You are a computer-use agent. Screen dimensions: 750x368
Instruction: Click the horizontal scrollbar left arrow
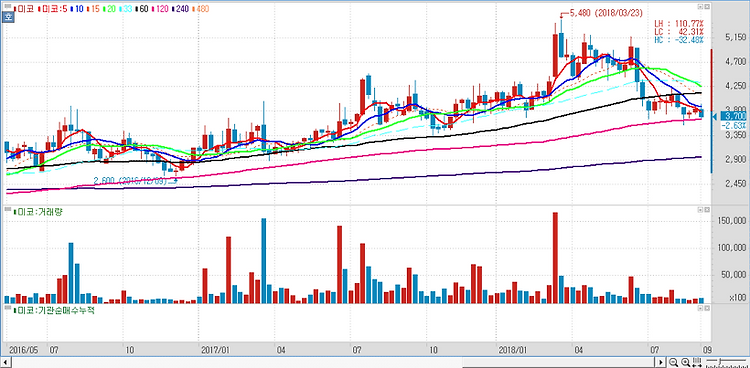pos(5,362)
